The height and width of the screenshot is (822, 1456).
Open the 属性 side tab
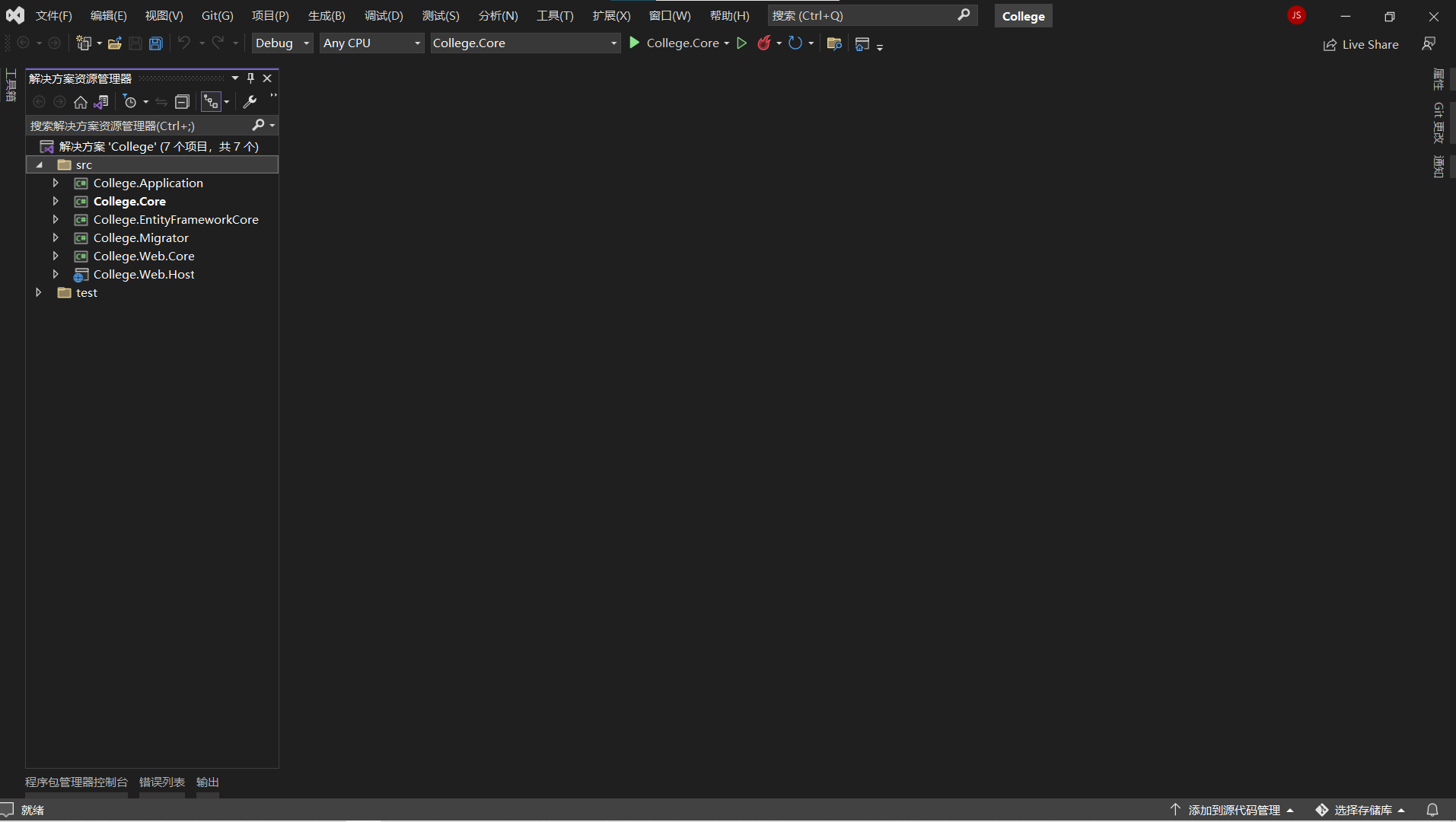pos(1438,79)
